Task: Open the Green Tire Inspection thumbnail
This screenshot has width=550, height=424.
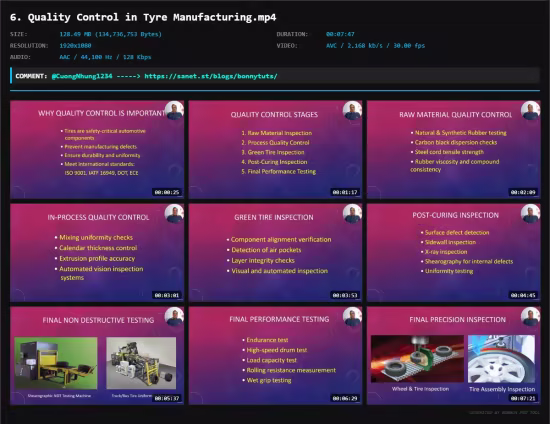Action: 275,253
